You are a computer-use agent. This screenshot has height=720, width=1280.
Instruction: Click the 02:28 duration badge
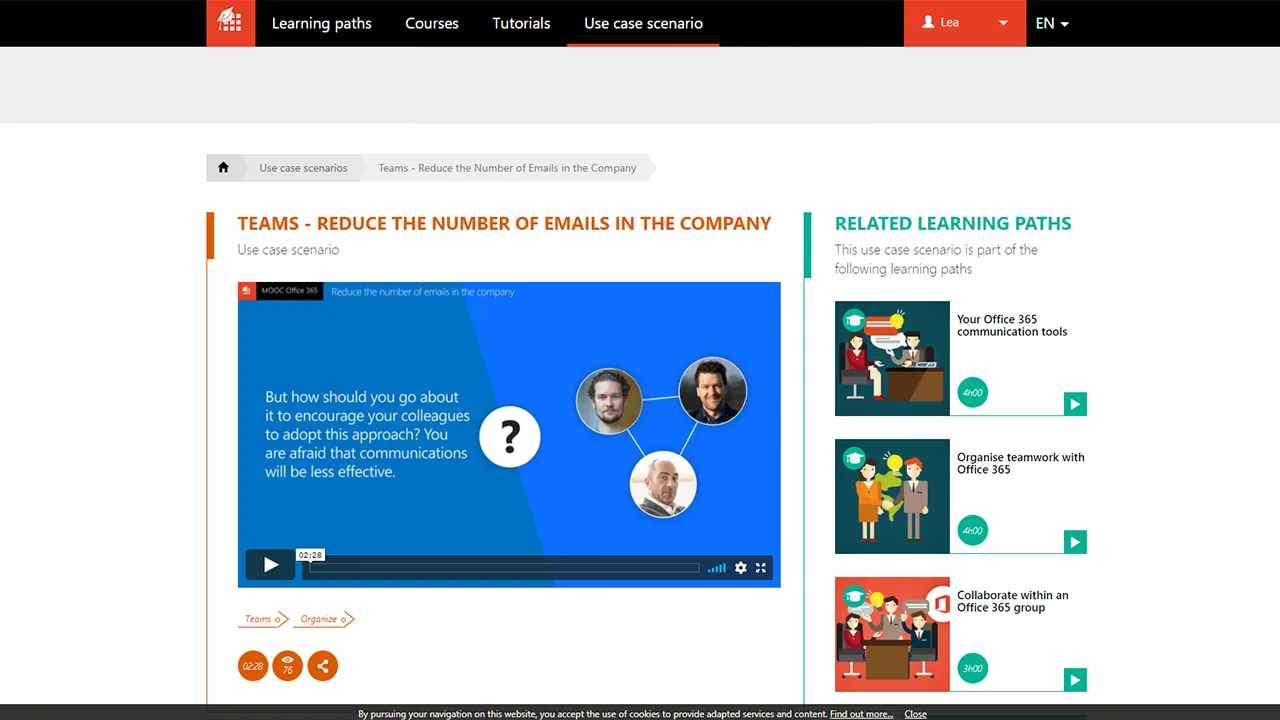click(x=253, y=666)
